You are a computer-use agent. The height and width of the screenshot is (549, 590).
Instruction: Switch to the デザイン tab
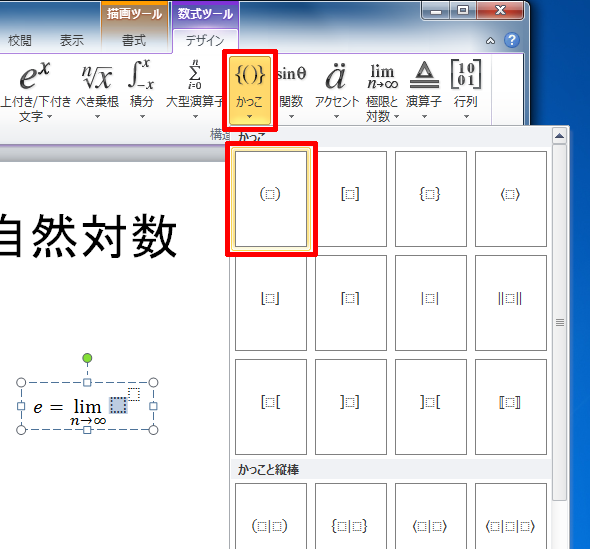click(205, 40)
